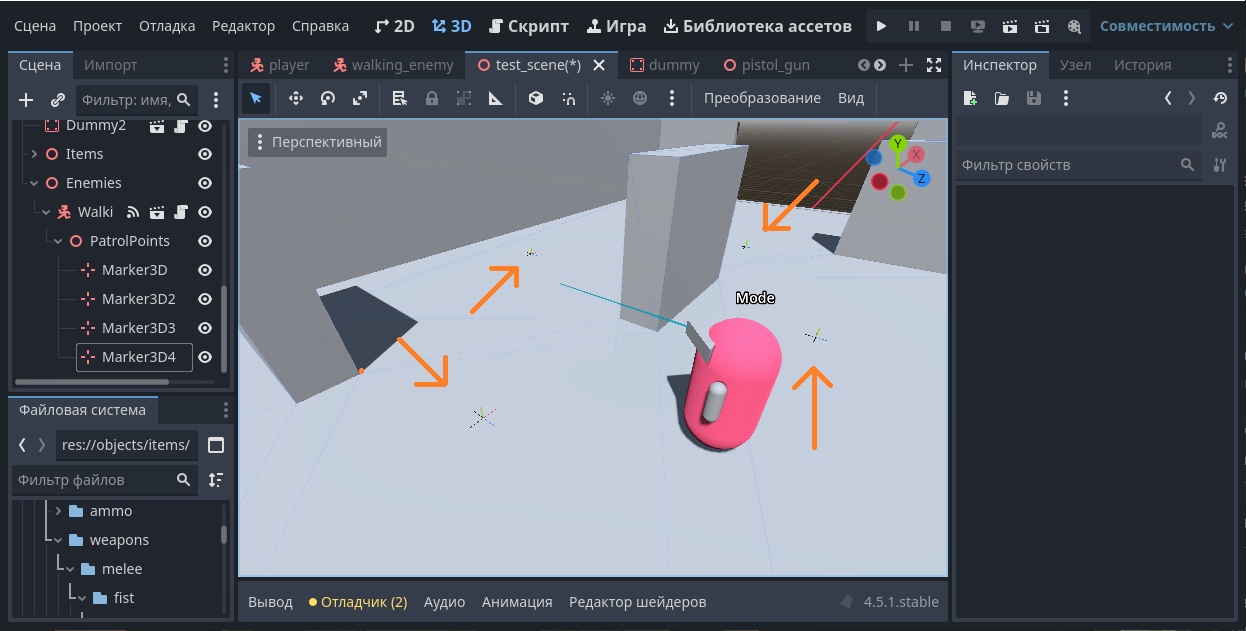Expand the Items node in scene tree
Screen dimensions: 1246x631
click(x=34, y=154)
